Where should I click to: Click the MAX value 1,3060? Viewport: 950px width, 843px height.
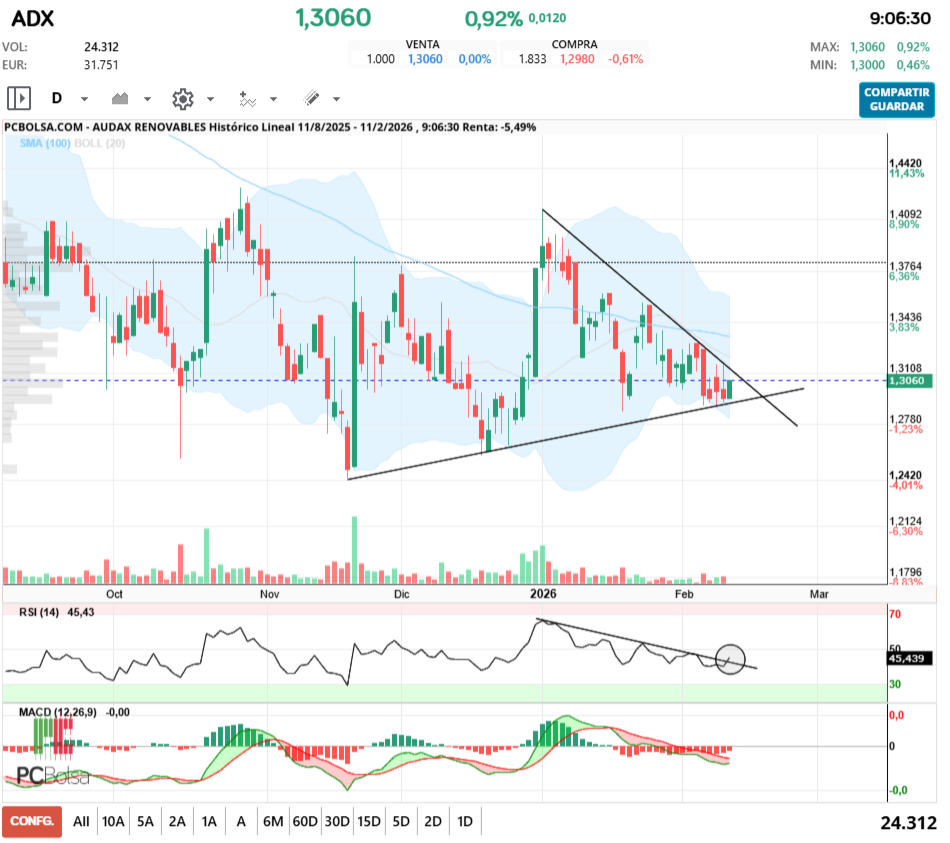pos(867,47)
